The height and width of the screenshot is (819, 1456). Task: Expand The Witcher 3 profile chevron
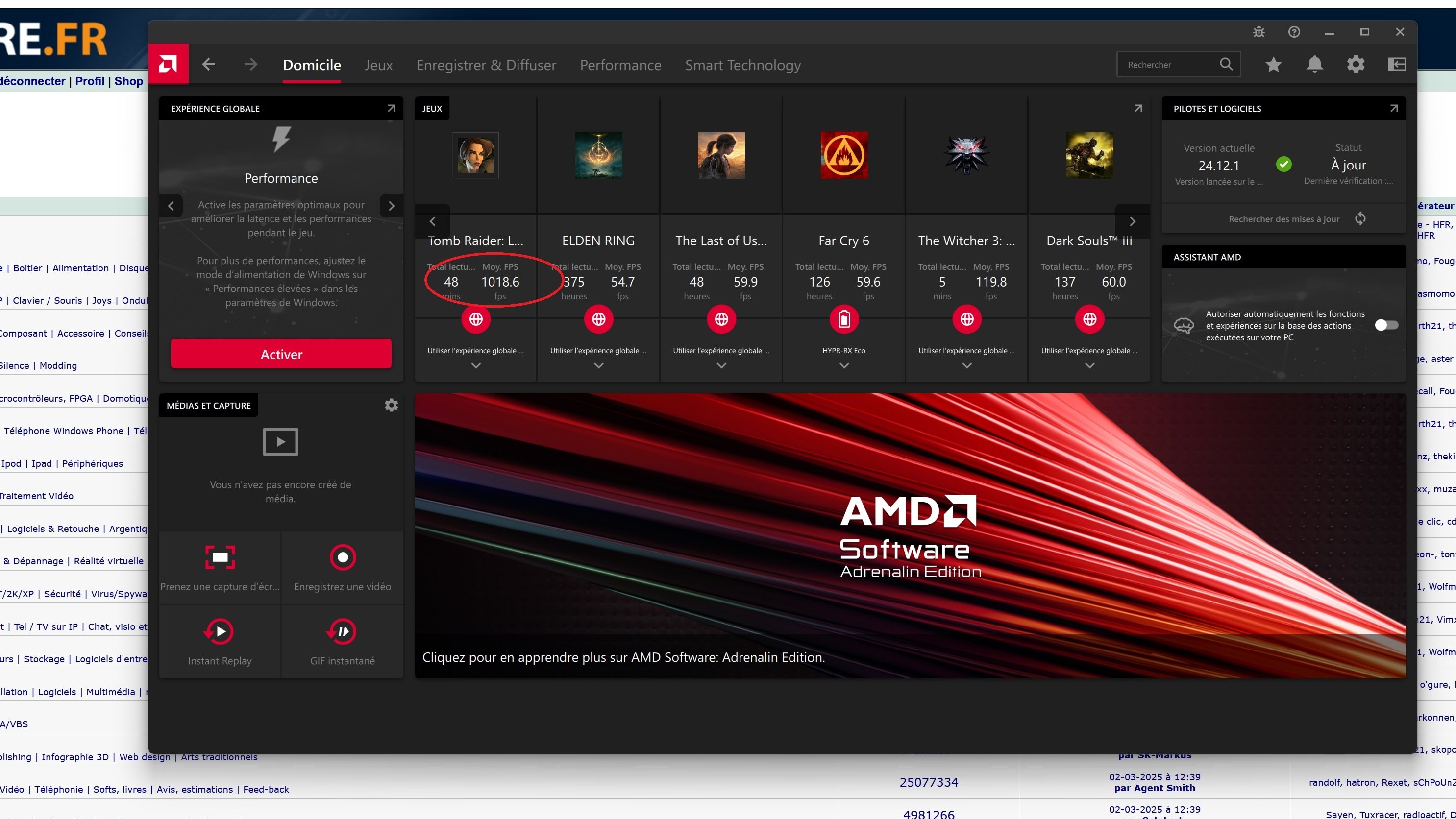point(966,365)
